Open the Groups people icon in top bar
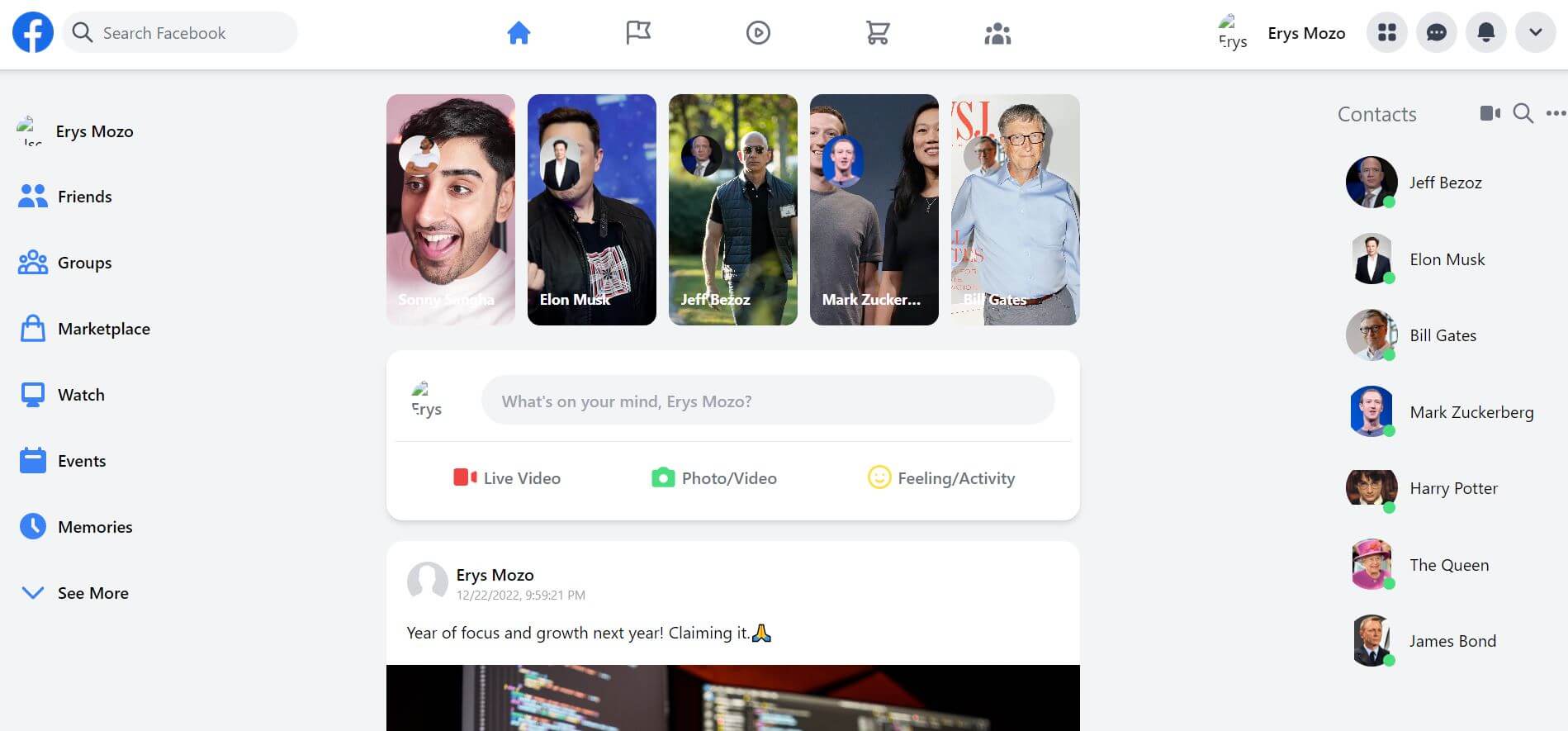The image size is (1568, 731). (997, 33)
